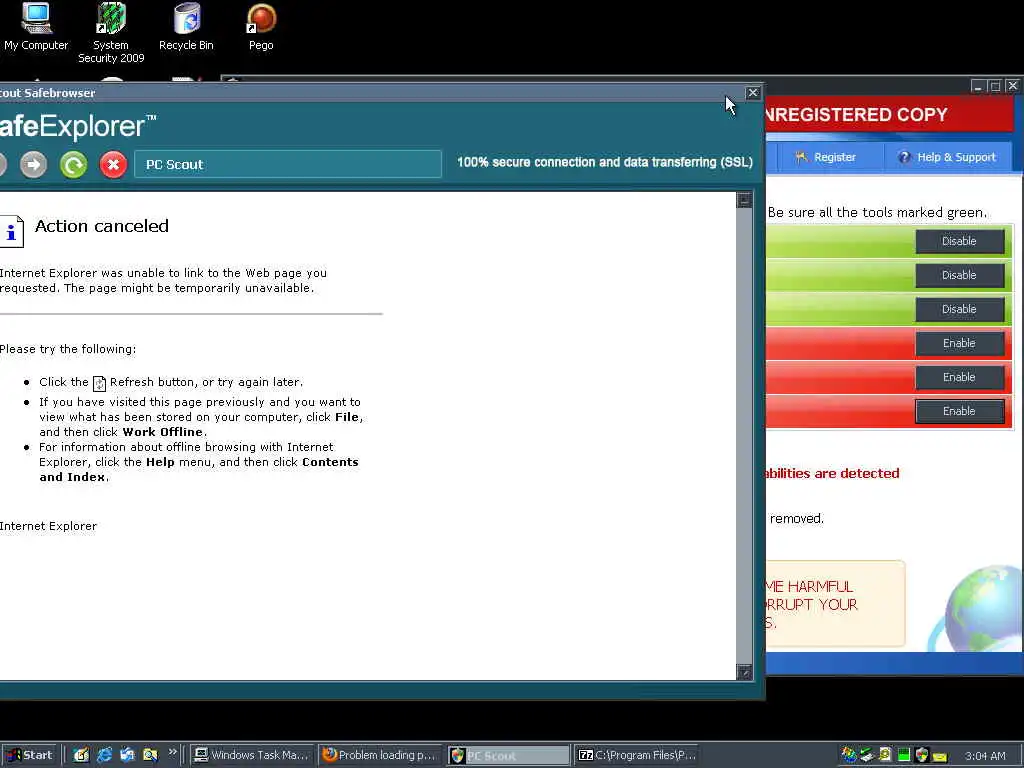1024x768 pixels.
Task: Click the green refresh button in SafeExplorer
Action: (x=74, y=165)
